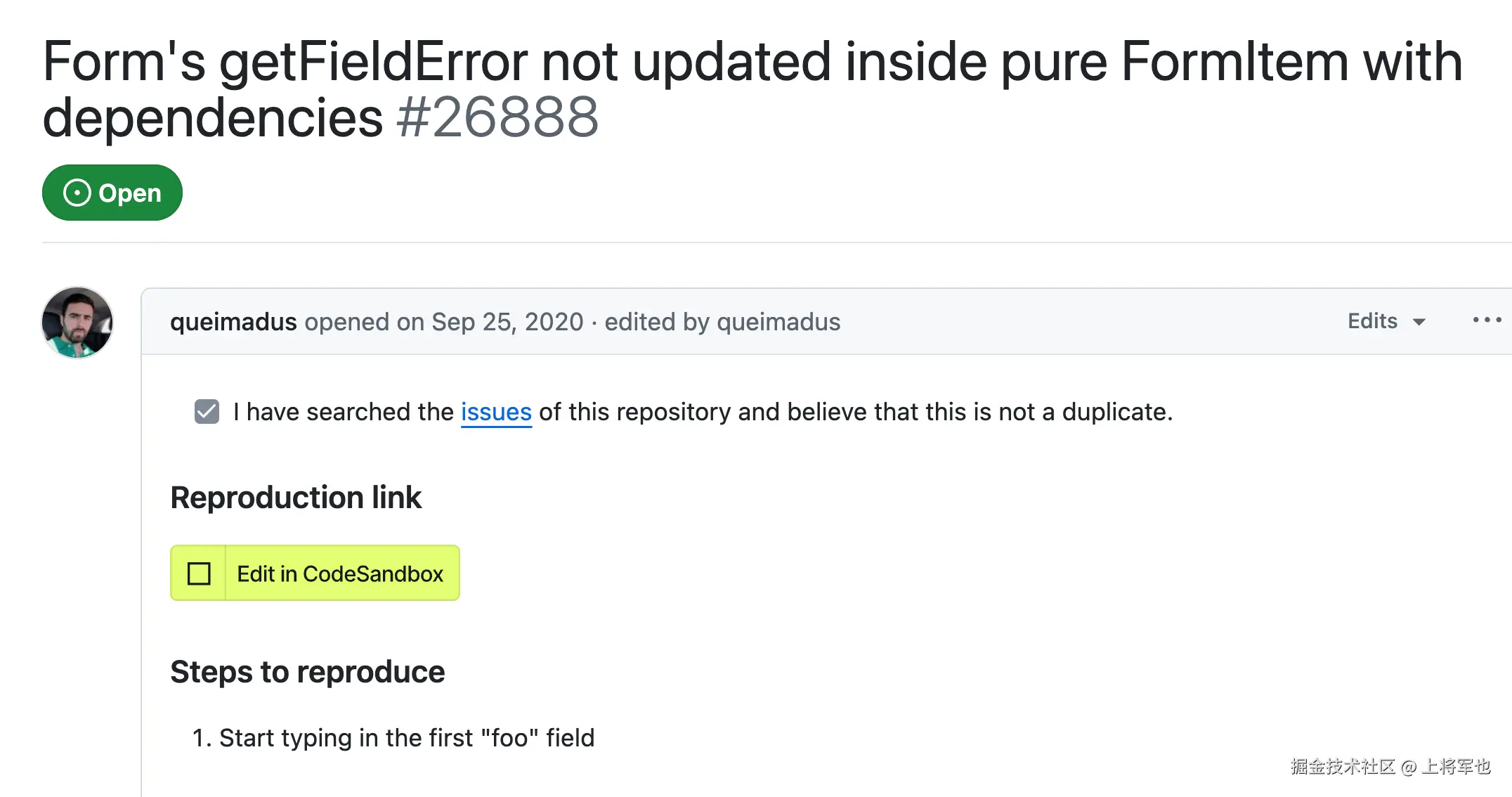
Task: Open queimadus's profile avatar picture
Action: (77, 323)
